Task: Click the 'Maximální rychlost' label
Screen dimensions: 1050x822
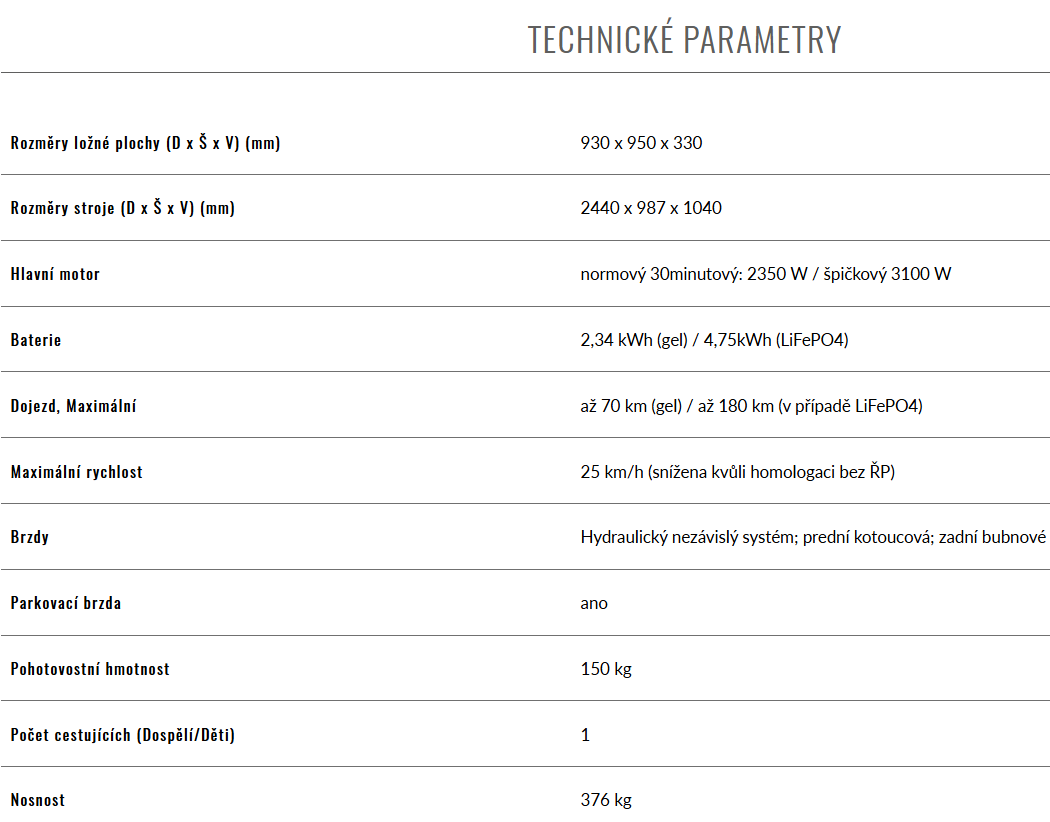Action: click(76, 473)
